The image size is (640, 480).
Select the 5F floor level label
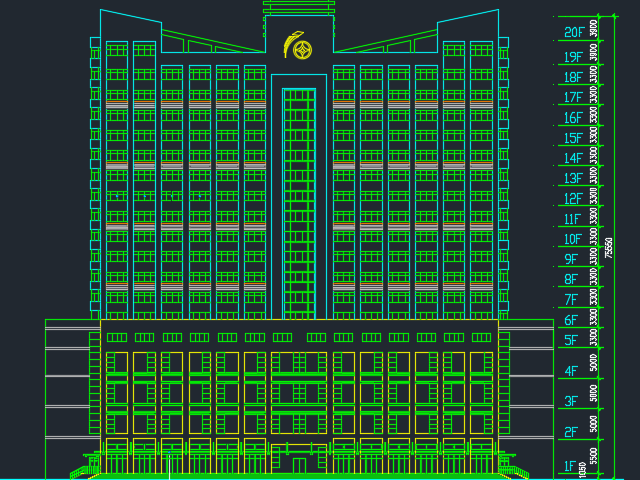coord(571,341)
